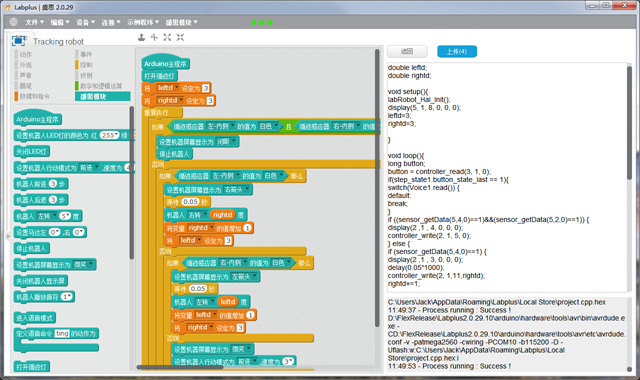Click the first 0.05 wait time field

(190, 202)
